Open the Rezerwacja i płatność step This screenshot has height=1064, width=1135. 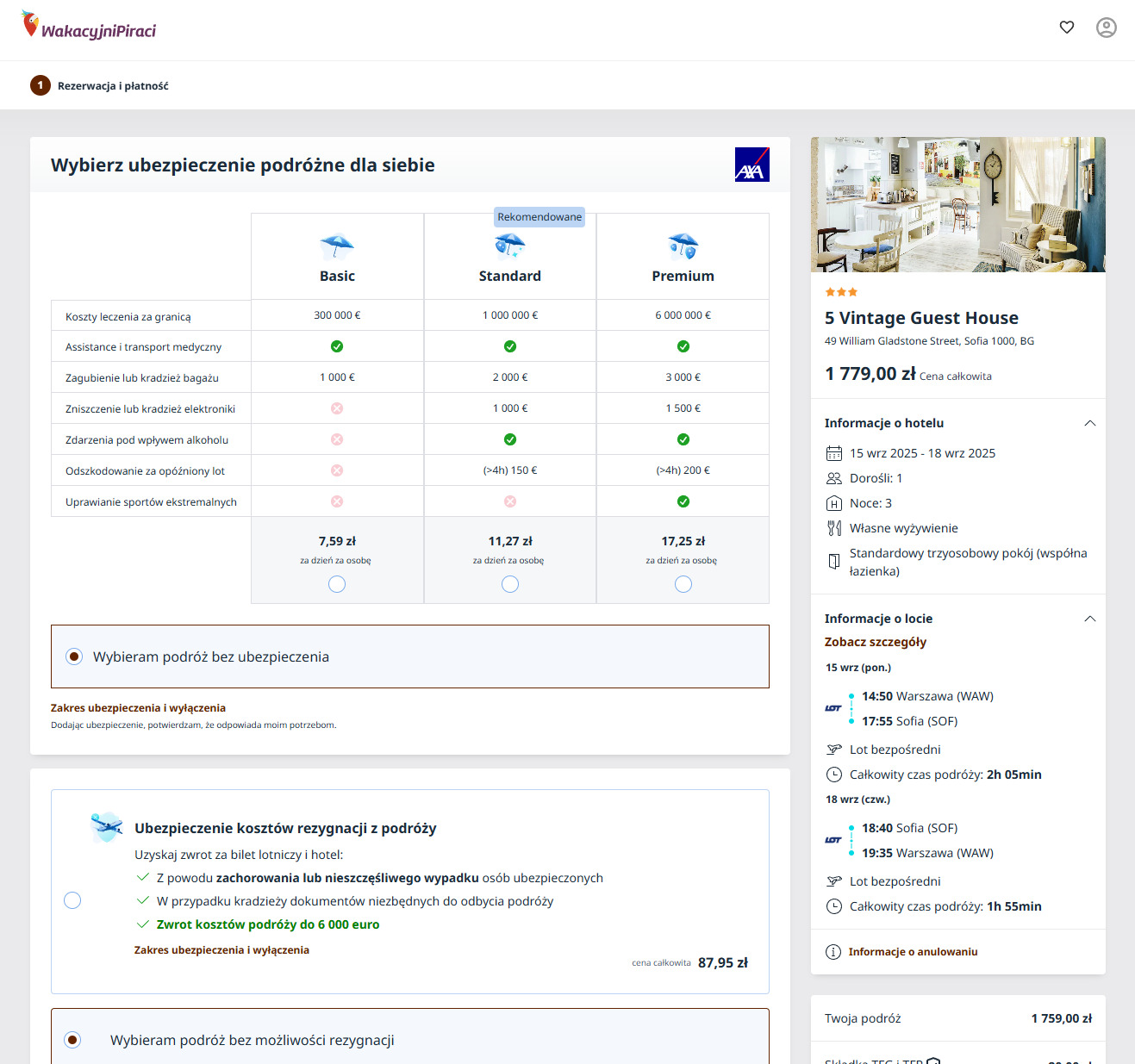click(x=112, y=86)
